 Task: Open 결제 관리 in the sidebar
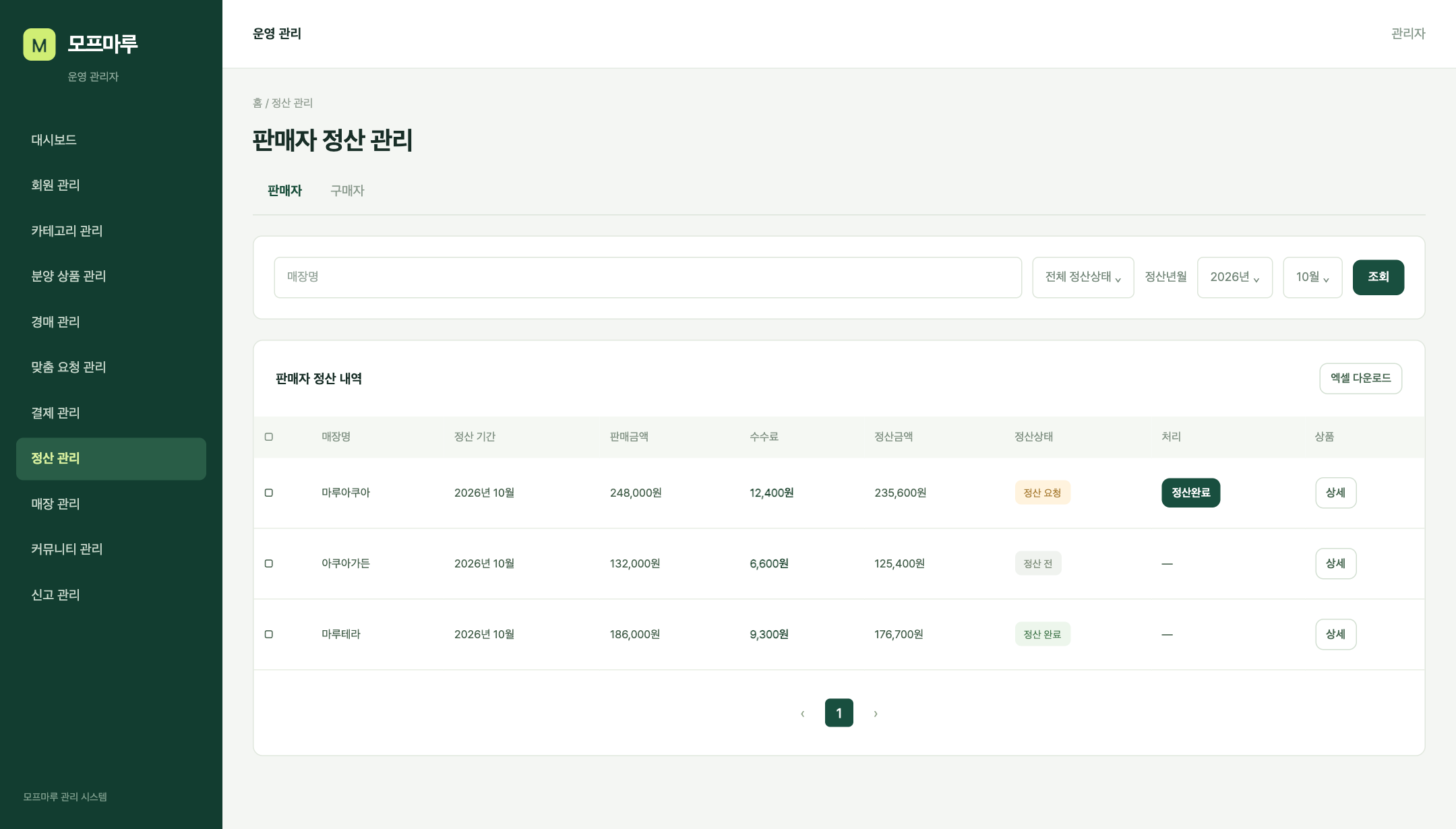coord(111,413)
